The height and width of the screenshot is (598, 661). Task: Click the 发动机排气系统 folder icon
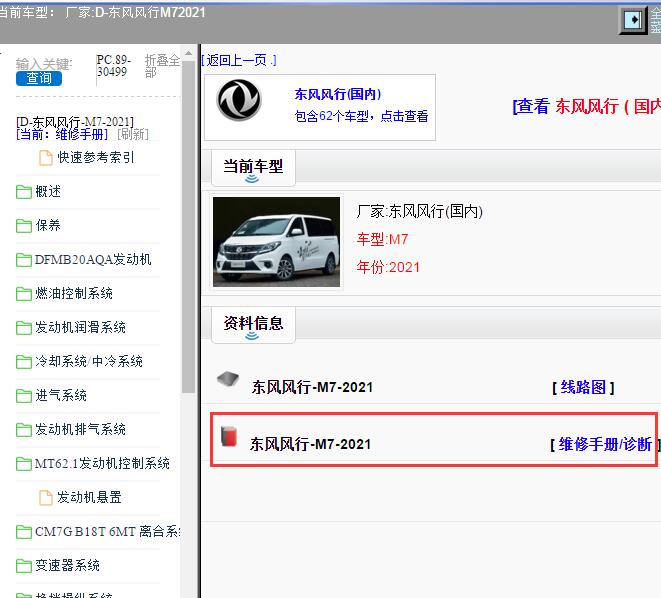[24, 430]
